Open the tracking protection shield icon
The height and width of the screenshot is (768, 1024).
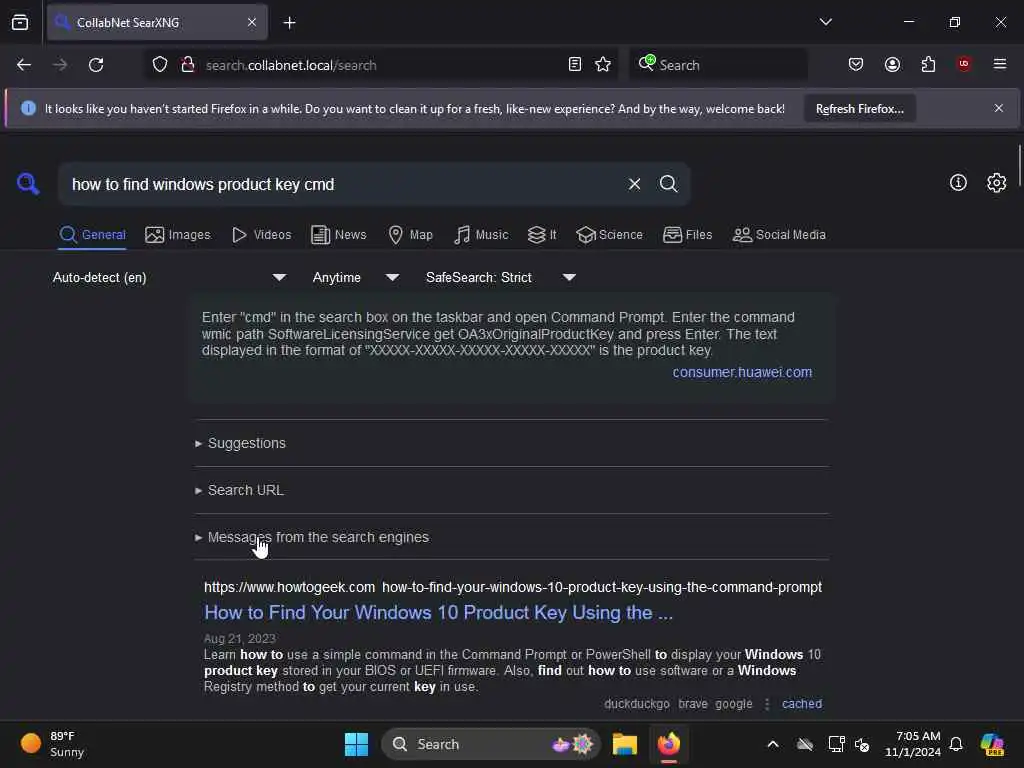[160, 65]
